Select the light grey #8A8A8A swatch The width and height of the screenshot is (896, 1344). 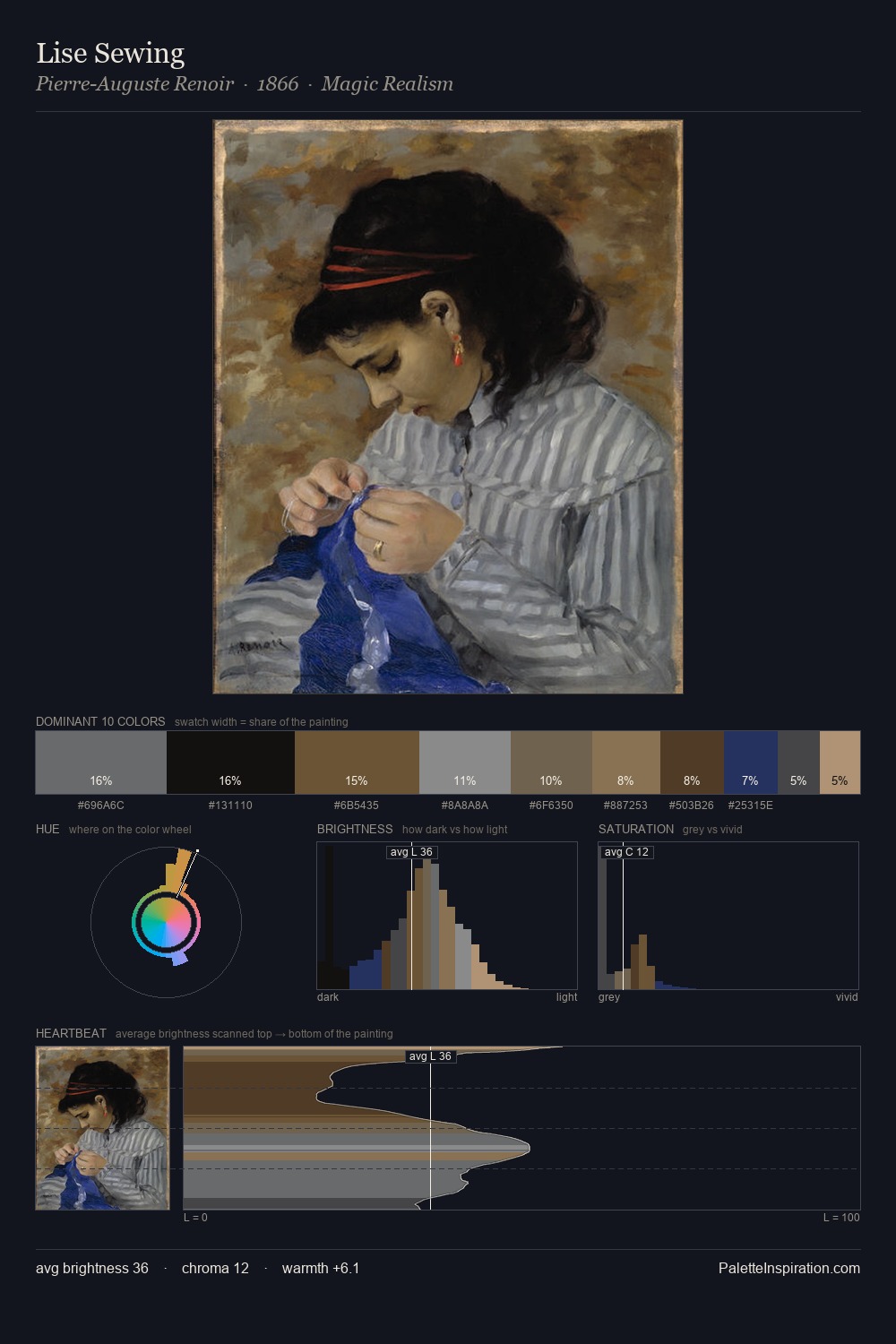[x=465, y=762]
